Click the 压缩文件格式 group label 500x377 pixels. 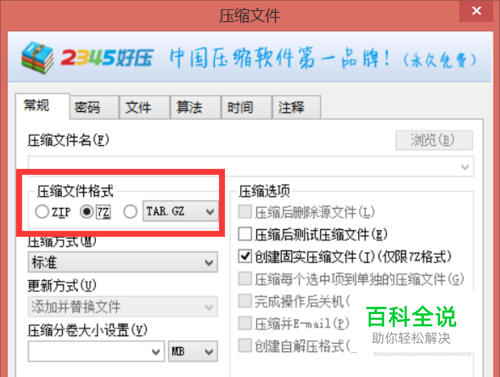pyautogui.click(x=75, y=191)
